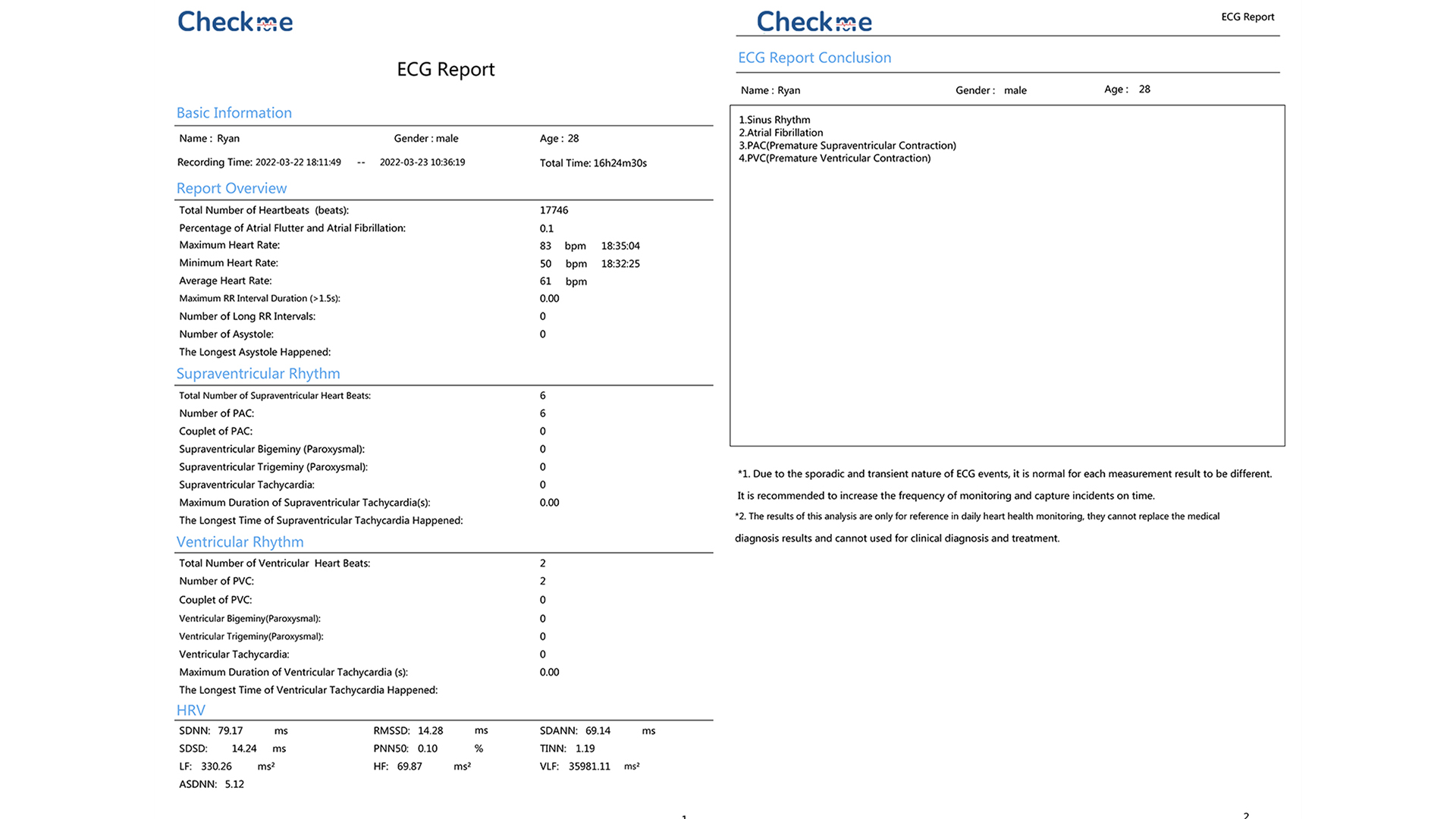Select the 'Supraventricular Rhythm' heading

(258, 374)
